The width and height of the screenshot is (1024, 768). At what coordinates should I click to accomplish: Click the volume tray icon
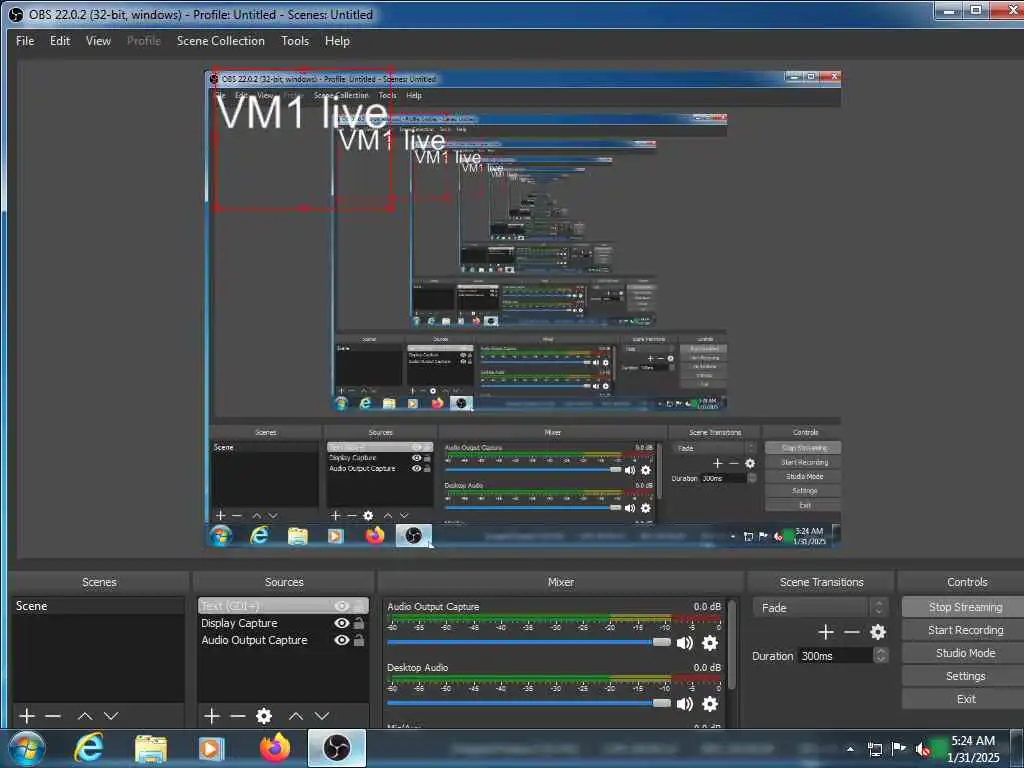pyautogui.click(x=922, y=749)
